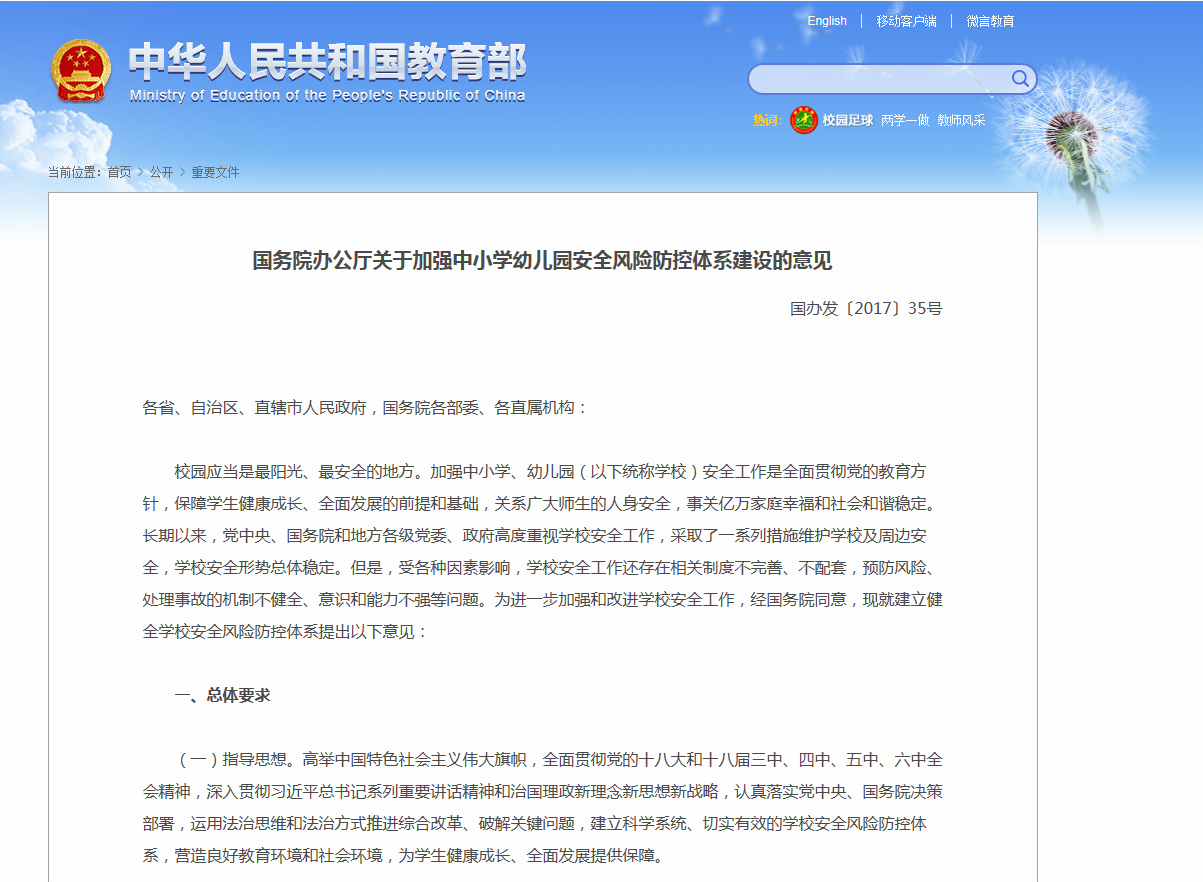Click the line starting 会精神，深入贯彻习近平总书记
The height and width of the screenshot is (882, 1203).
coord(542,792)
